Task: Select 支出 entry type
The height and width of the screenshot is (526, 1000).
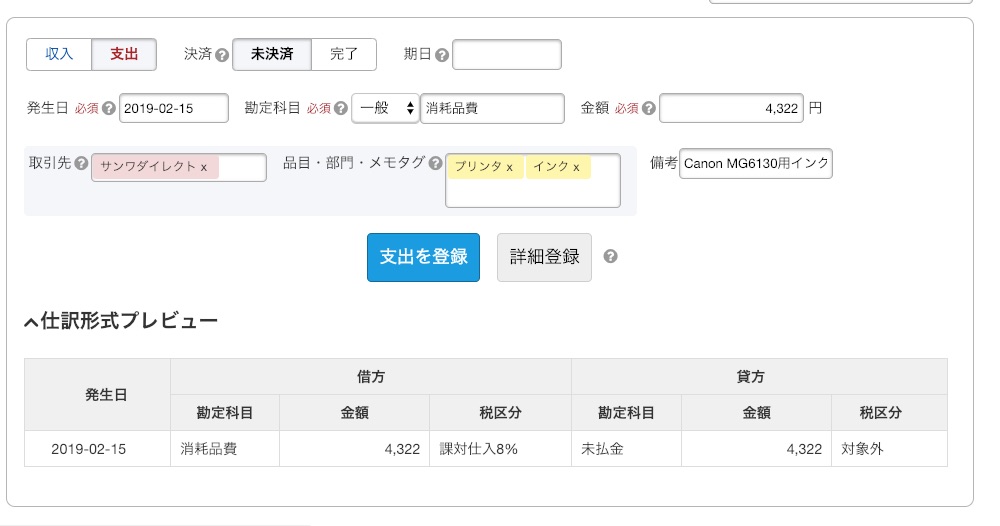Action: (124, 54)
